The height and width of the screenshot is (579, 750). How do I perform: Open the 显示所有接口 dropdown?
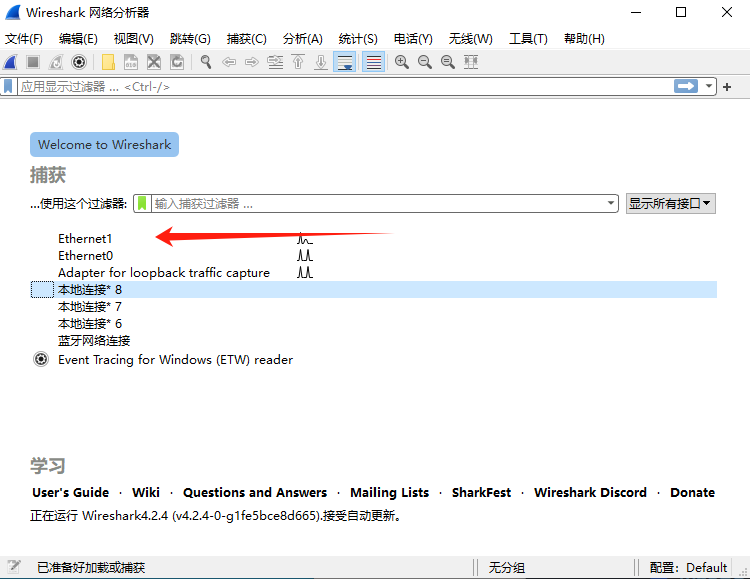(x=671, y=204)
